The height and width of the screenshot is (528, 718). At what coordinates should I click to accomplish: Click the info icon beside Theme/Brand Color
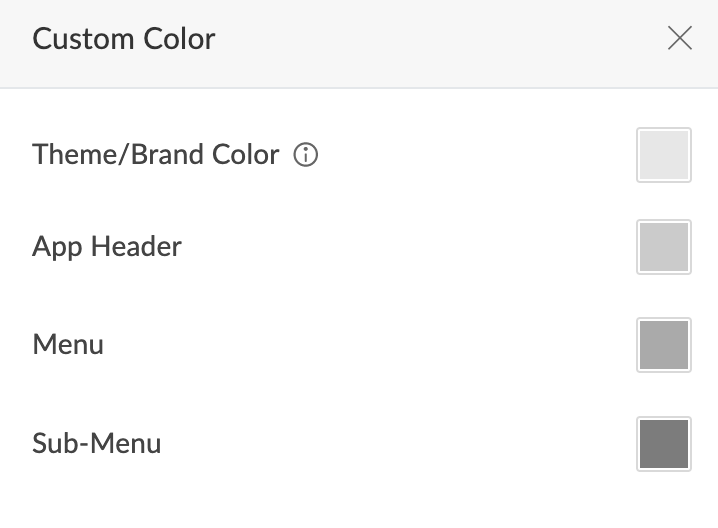click(306, 155)
